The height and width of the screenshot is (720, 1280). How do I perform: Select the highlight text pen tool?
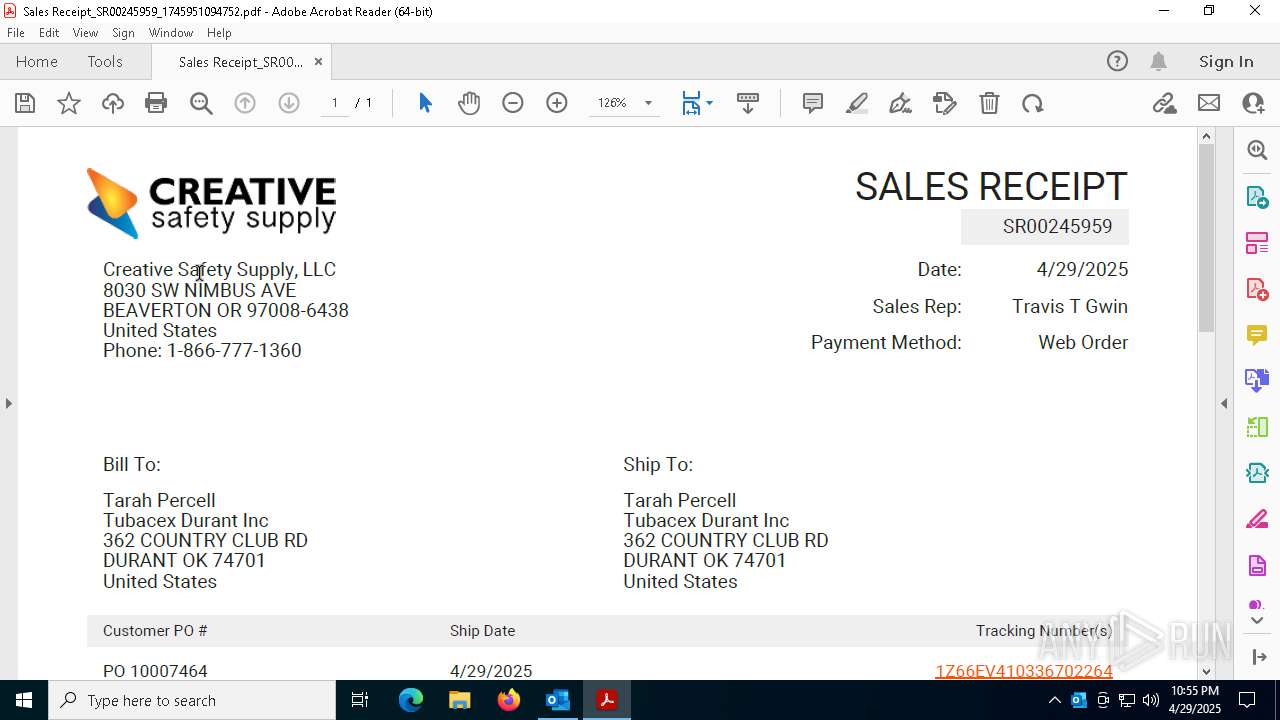pyautogui.click(x=857, y=103)
